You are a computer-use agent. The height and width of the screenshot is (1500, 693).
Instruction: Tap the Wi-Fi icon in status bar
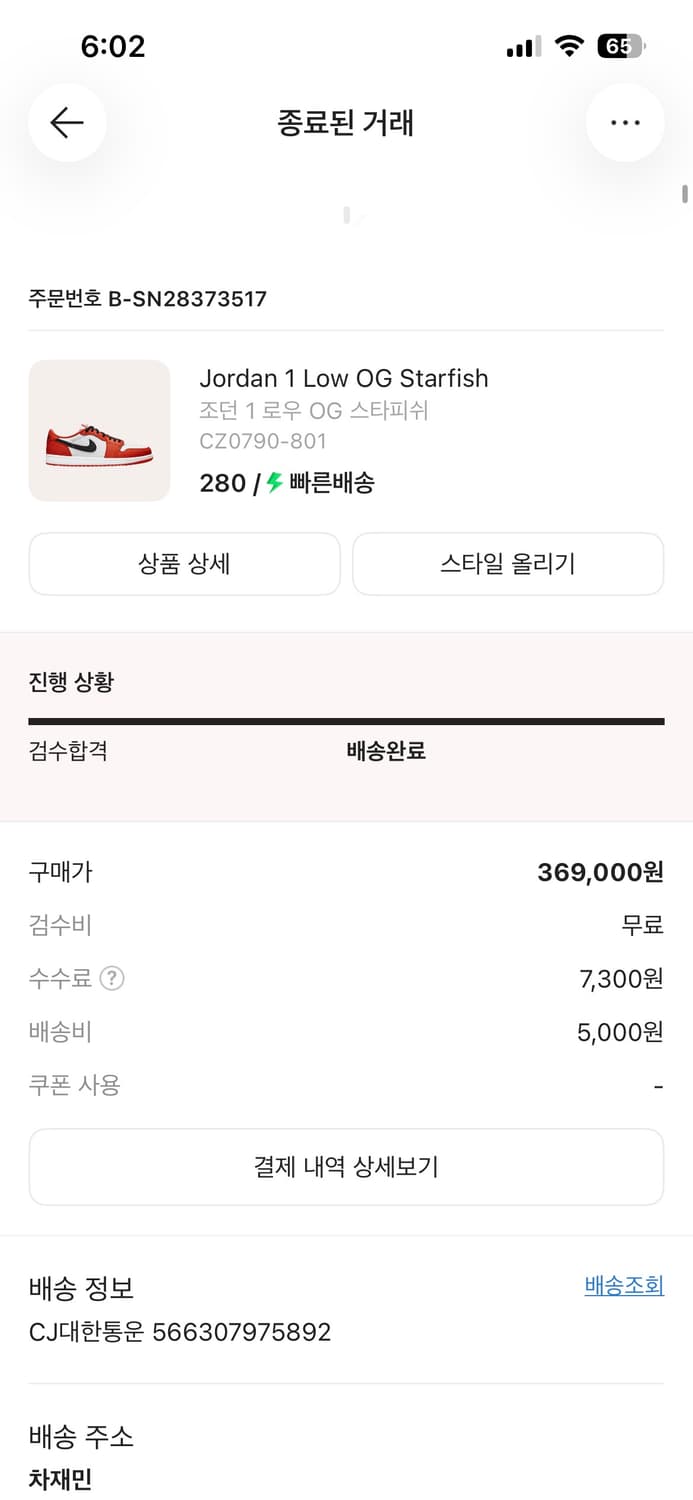coord(570,45)
